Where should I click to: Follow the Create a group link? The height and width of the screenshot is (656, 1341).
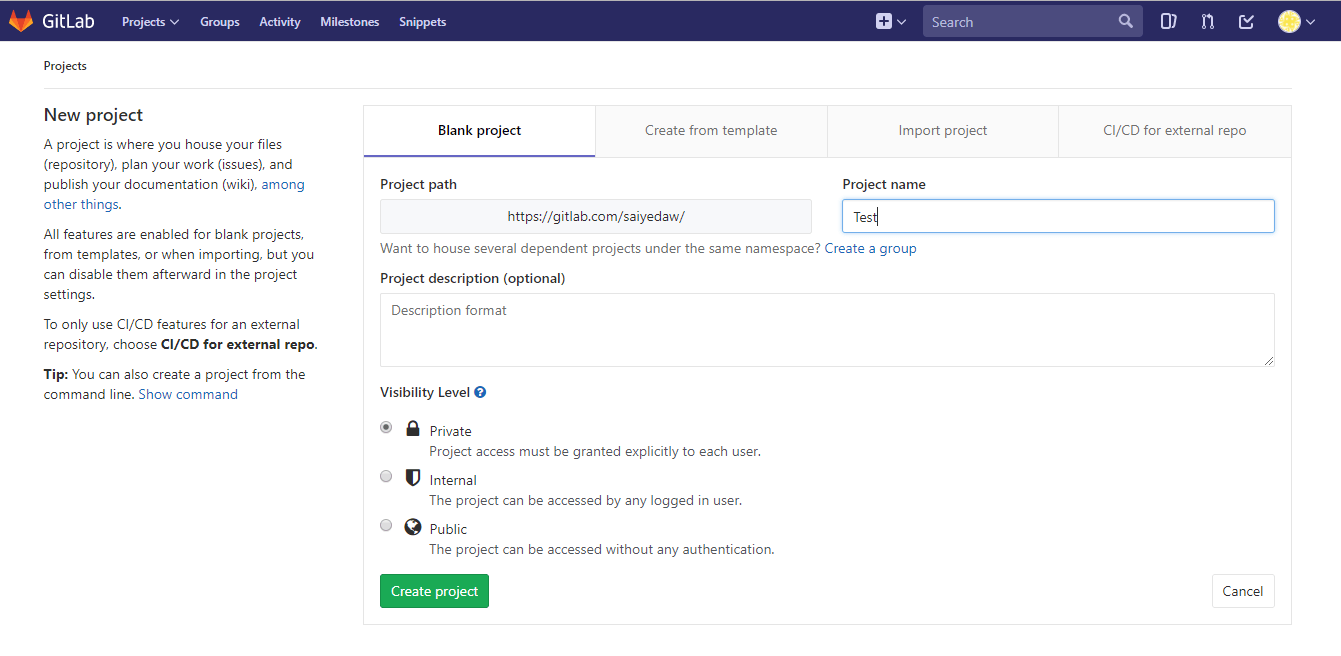coord(870,248)
